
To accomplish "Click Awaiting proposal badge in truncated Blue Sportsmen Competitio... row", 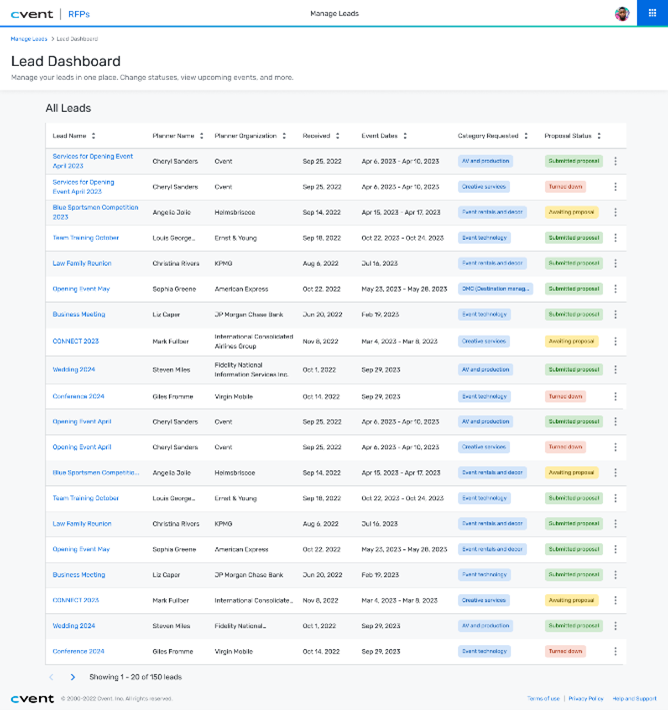I will coord(572,473).
